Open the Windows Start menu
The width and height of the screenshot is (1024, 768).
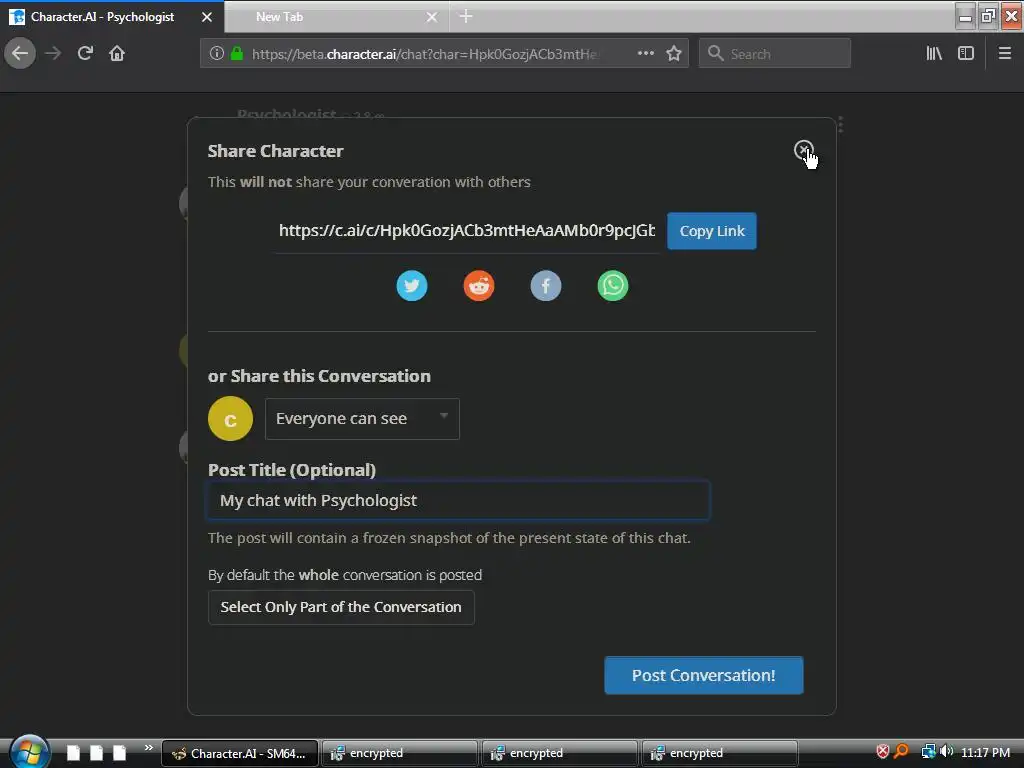28,752
